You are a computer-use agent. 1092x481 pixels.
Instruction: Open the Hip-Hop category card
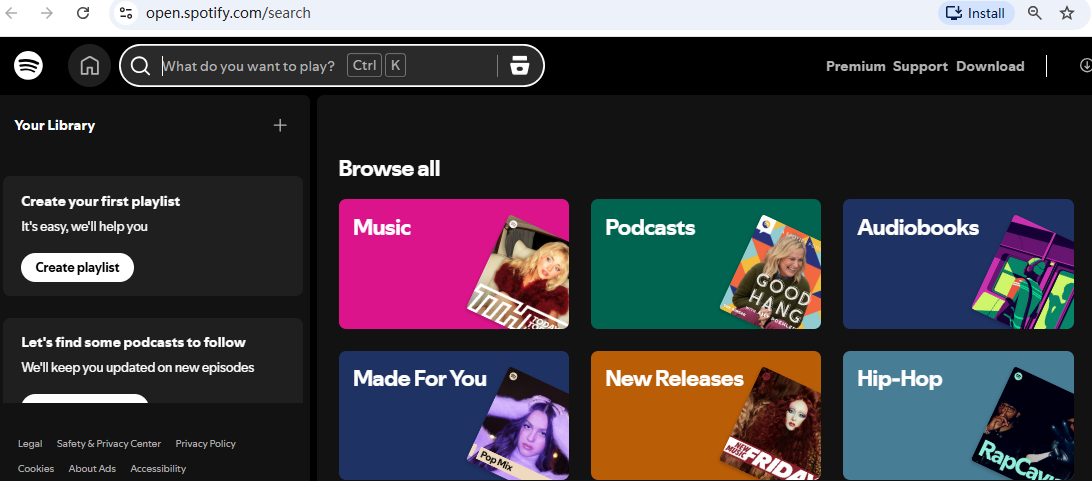958,416
